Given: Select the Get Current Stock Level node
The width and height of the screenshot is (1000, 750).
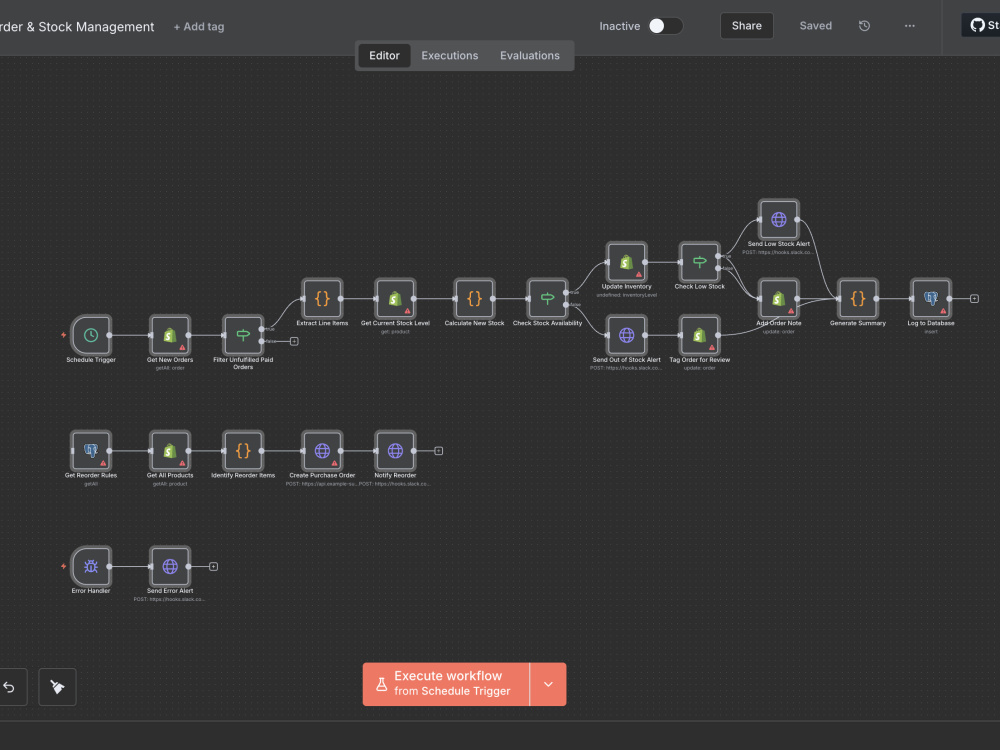Looking at the screenshot, I should [x=395, y=298].
